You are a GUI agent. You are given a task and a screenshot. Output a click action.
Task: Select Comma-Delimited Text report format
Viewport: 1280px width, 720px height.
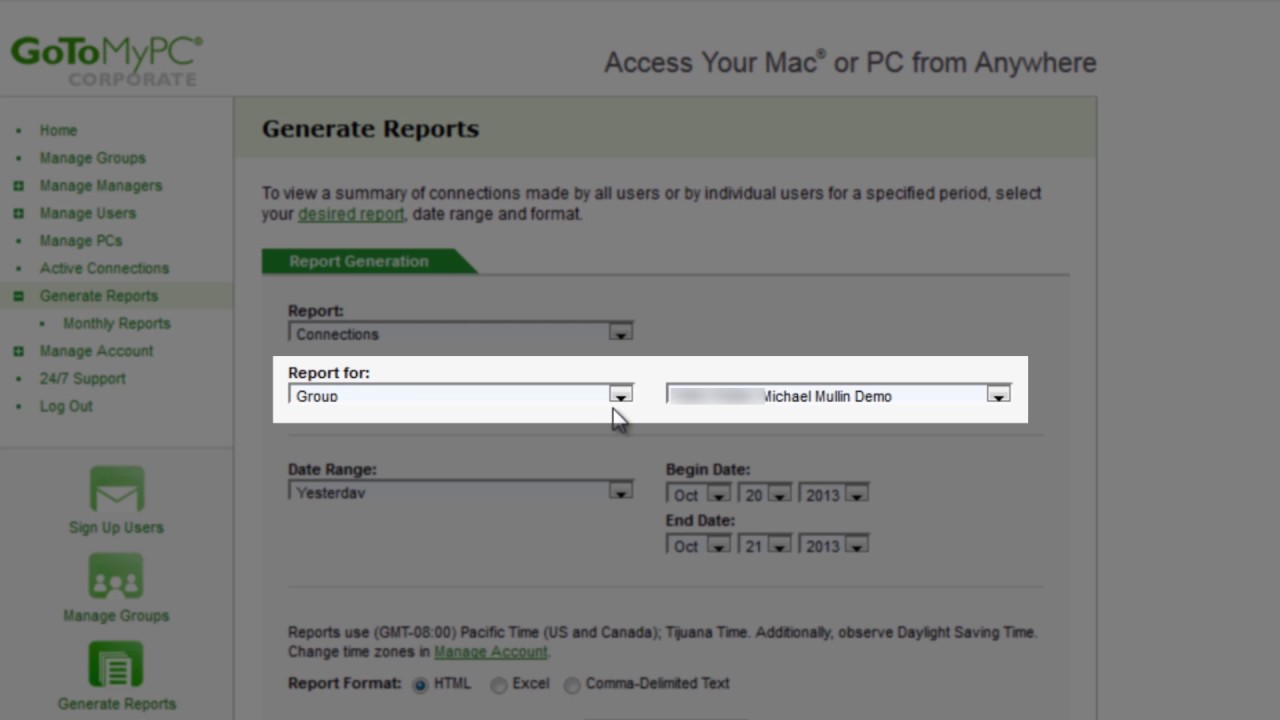click(572, 685)
